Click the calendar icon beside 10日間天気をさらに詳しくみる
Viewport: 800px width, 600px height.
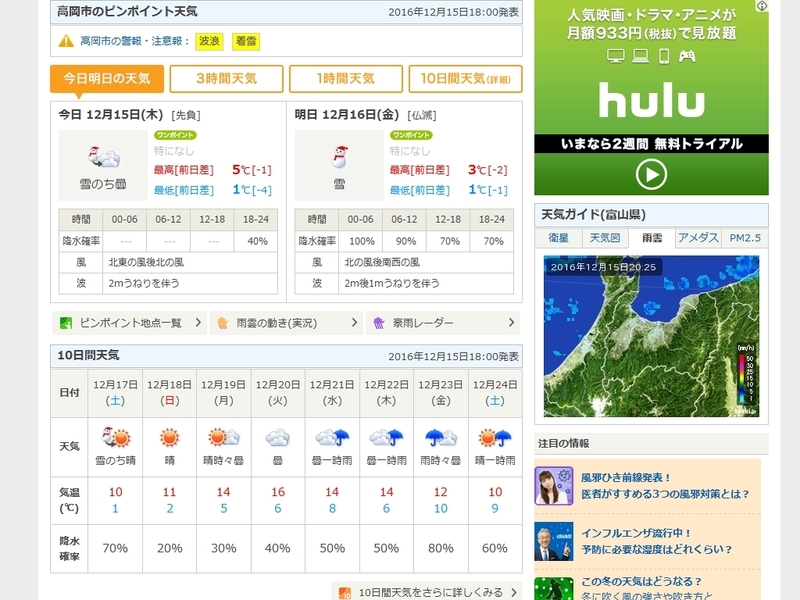345,592
